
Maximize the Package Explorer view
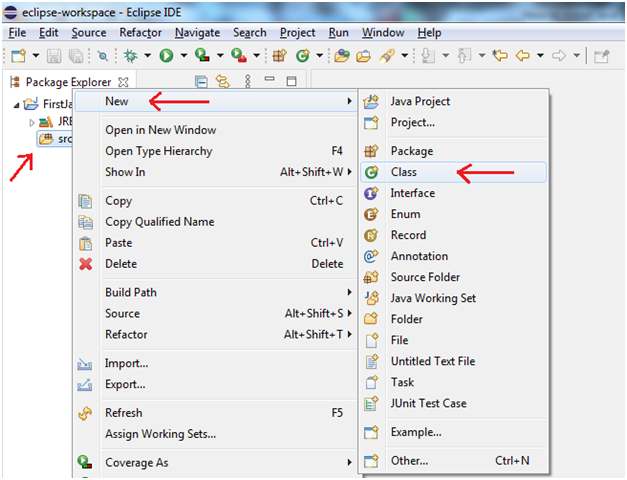(292, 81)
